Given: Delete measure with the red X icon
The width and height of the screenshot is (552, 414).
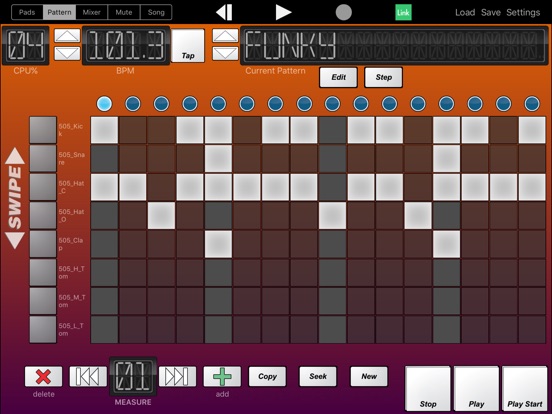Looking at the screenshot, I should click(x=43, y=376).
